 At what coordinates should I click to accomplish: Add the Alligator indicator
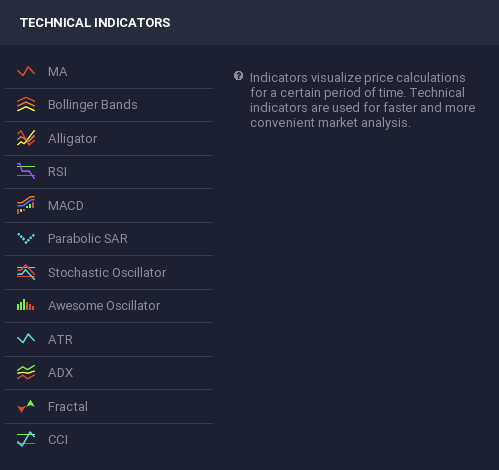pos(109,139)
